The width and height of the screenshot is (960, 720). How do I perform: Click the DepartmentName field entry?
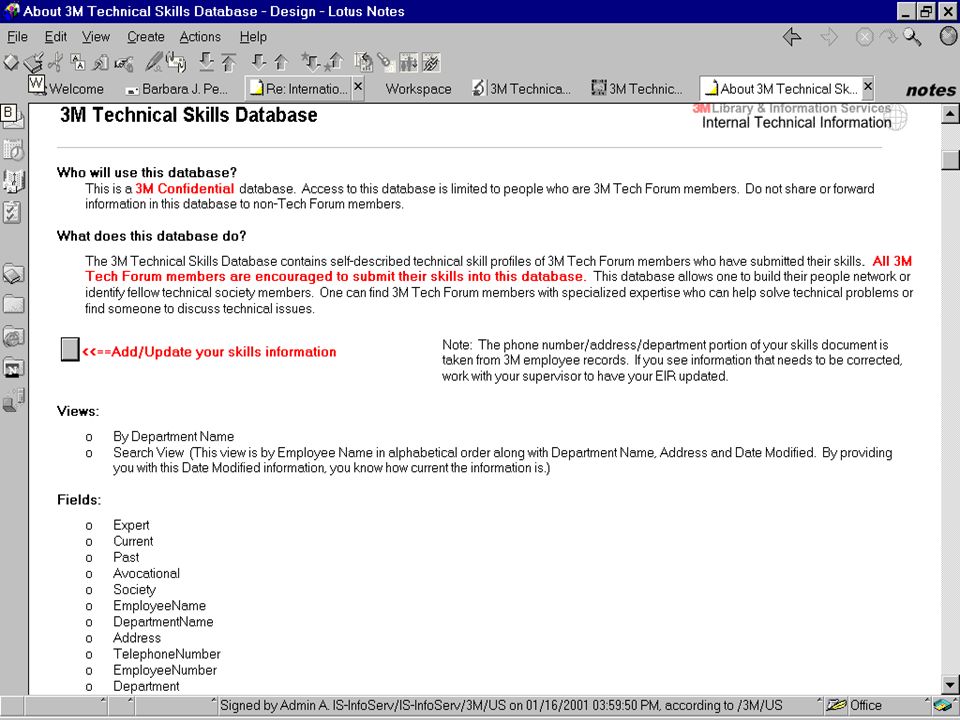(163, 621)
